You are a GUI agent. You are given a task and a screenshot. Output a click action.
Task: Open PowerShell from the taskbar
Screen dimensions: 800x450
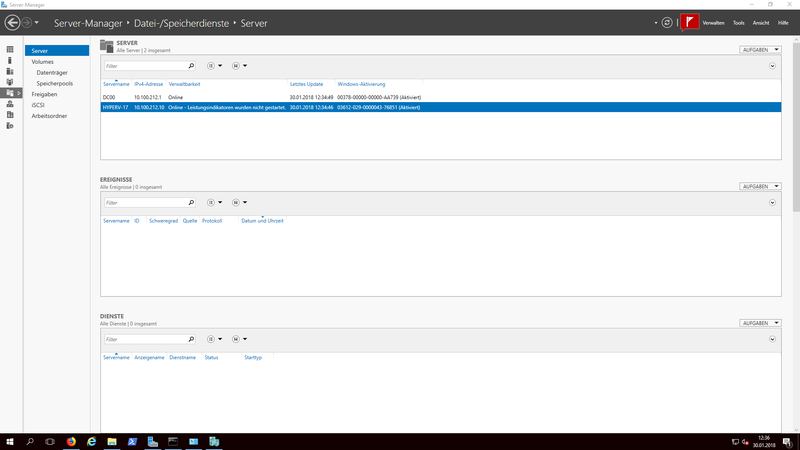click(x=132, y=442)
